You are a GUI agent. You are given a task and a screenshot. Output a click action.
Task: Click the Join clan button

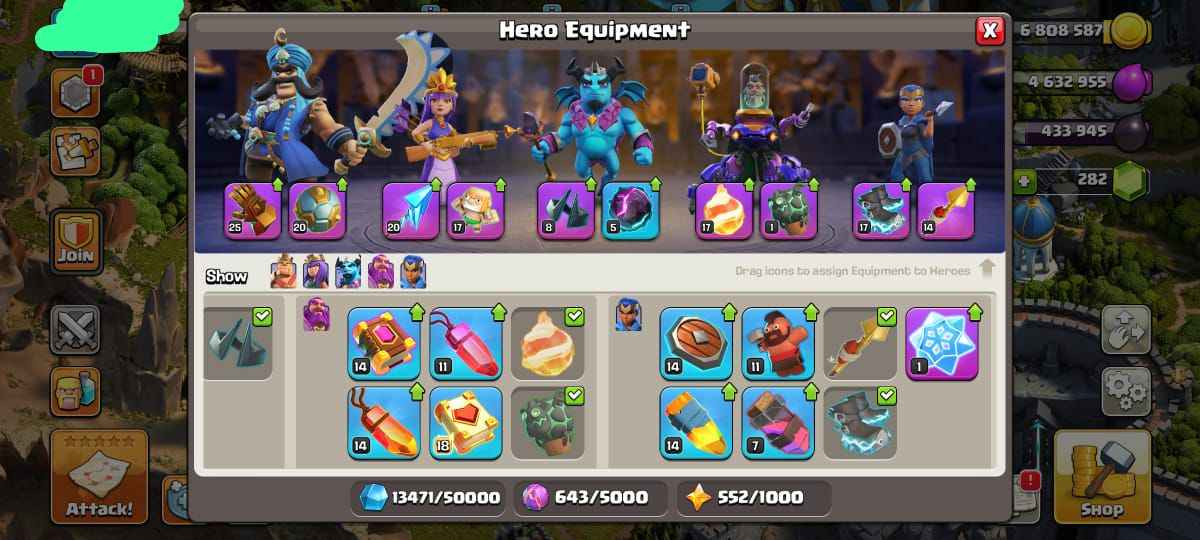(76, 240)
